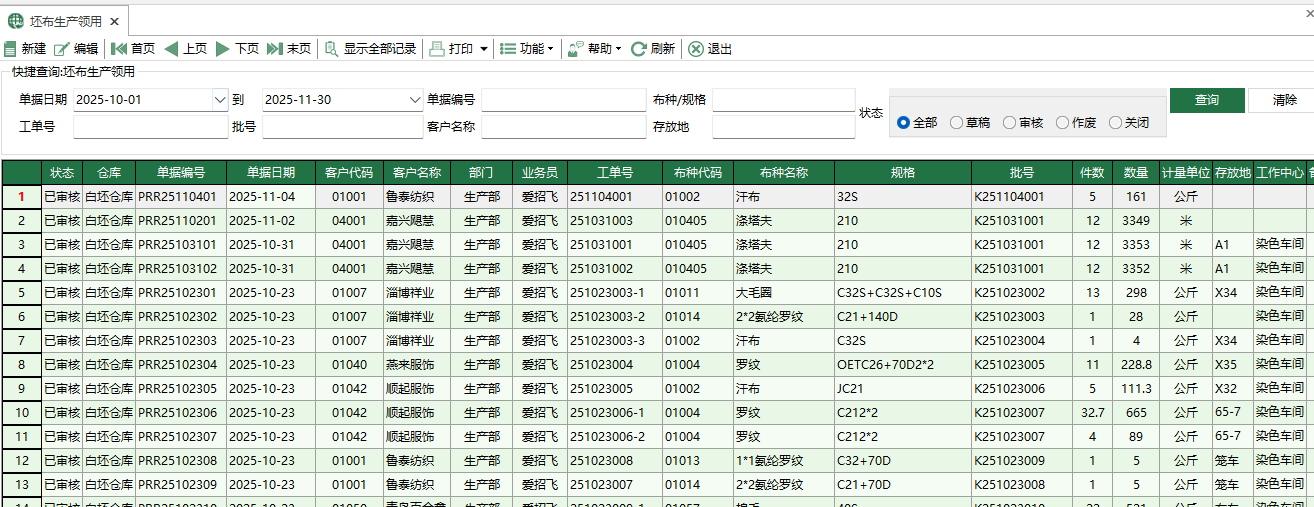Viewport: 1314px width, 507px height.
Task: Expand the 打印 print dropdown arrow
Action: pyautogui.click(x=484, y=49)
